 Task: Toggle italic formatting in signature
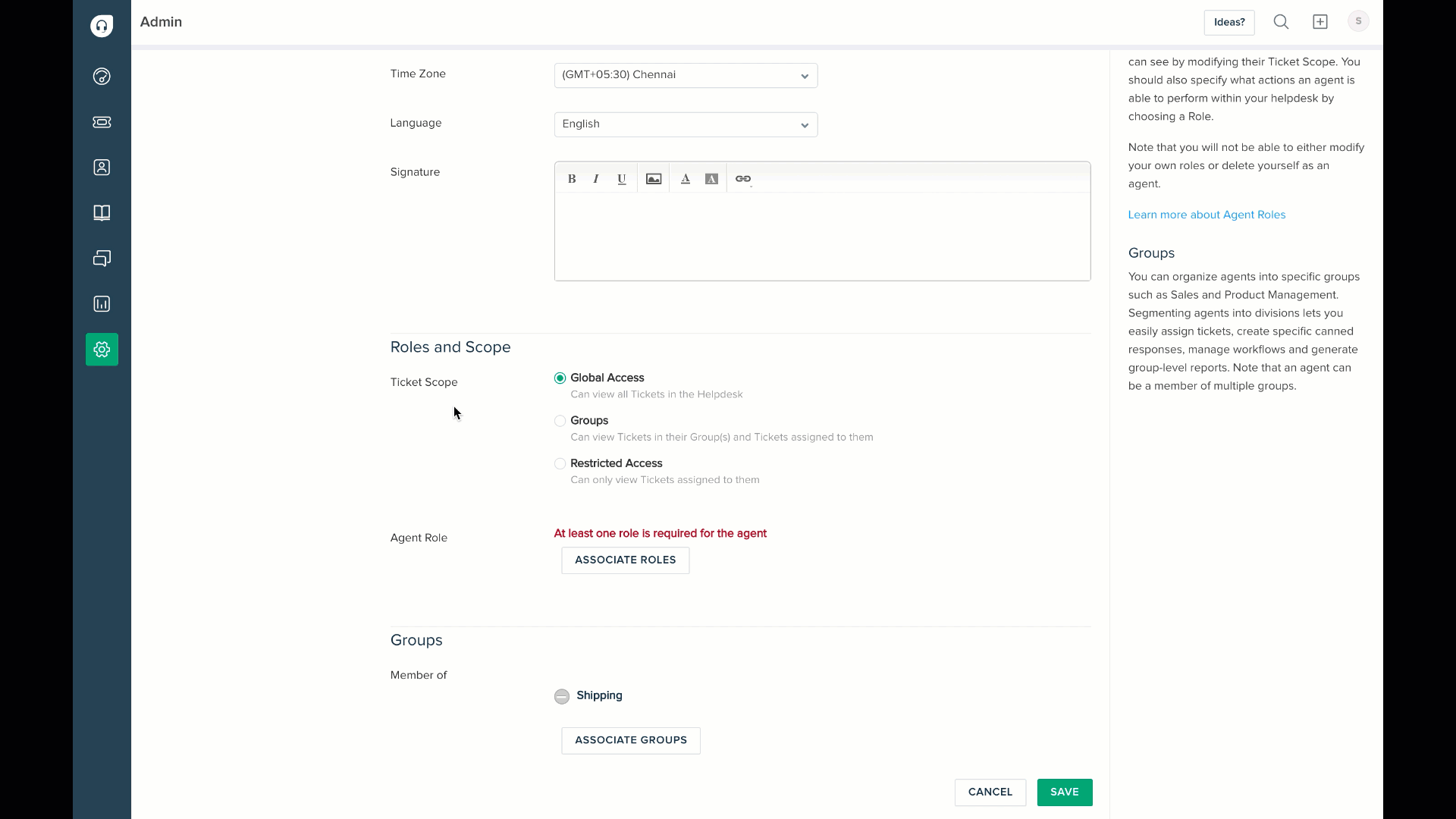tap(596, 179)
